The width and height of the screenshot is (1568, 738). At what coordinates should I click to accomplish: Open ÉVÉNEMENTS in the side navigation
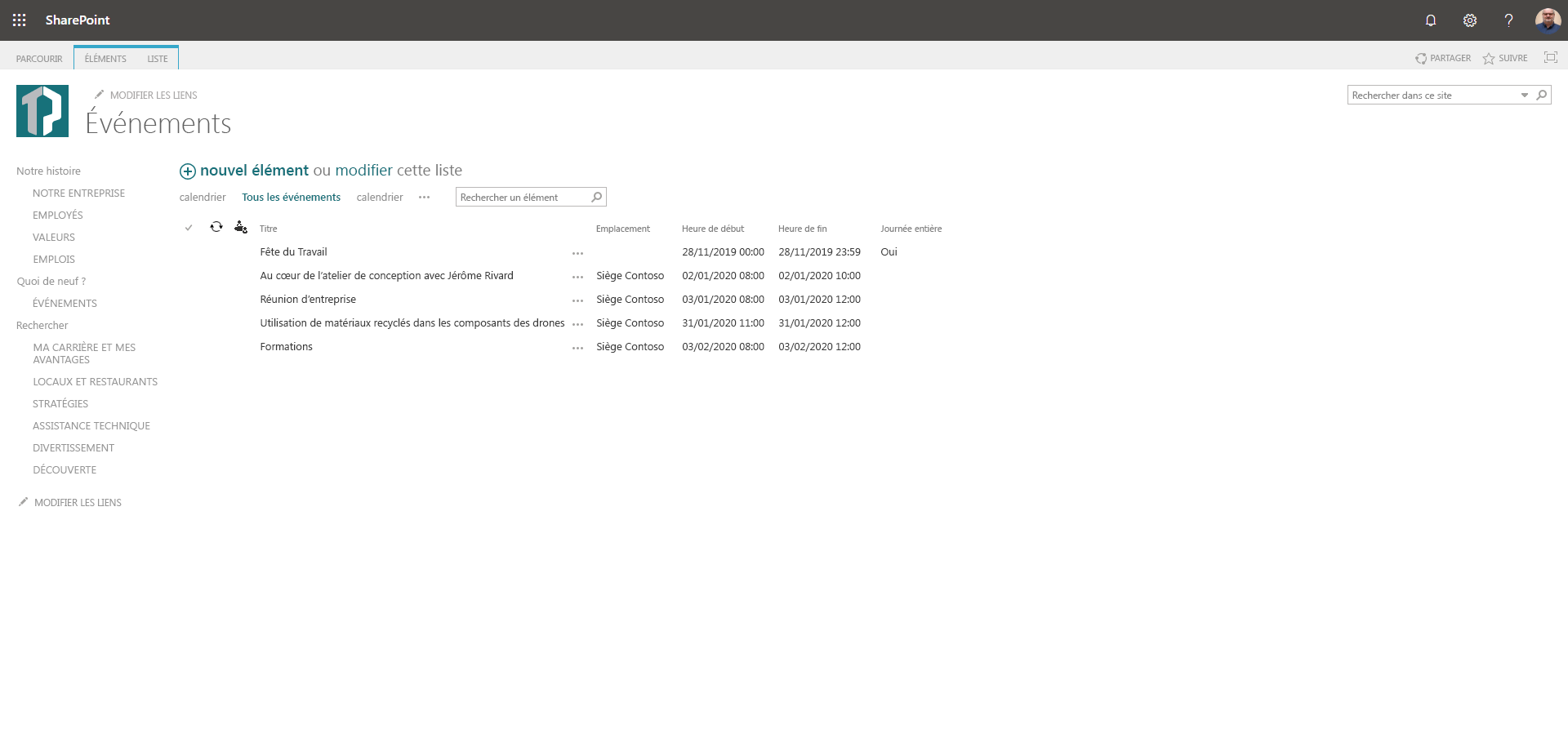click(65, 304)
